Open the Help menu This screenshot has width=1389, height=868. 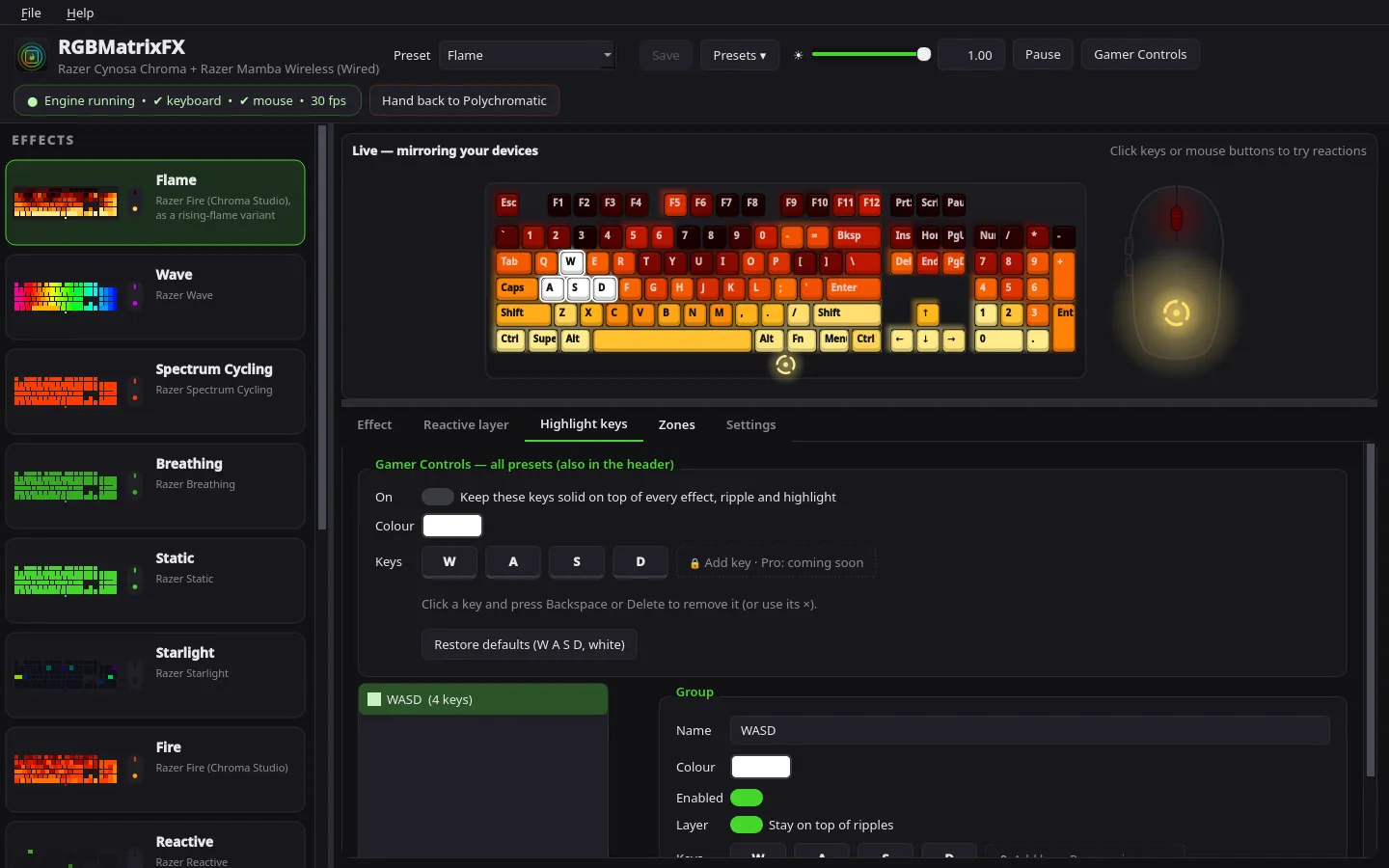[80, 13]
